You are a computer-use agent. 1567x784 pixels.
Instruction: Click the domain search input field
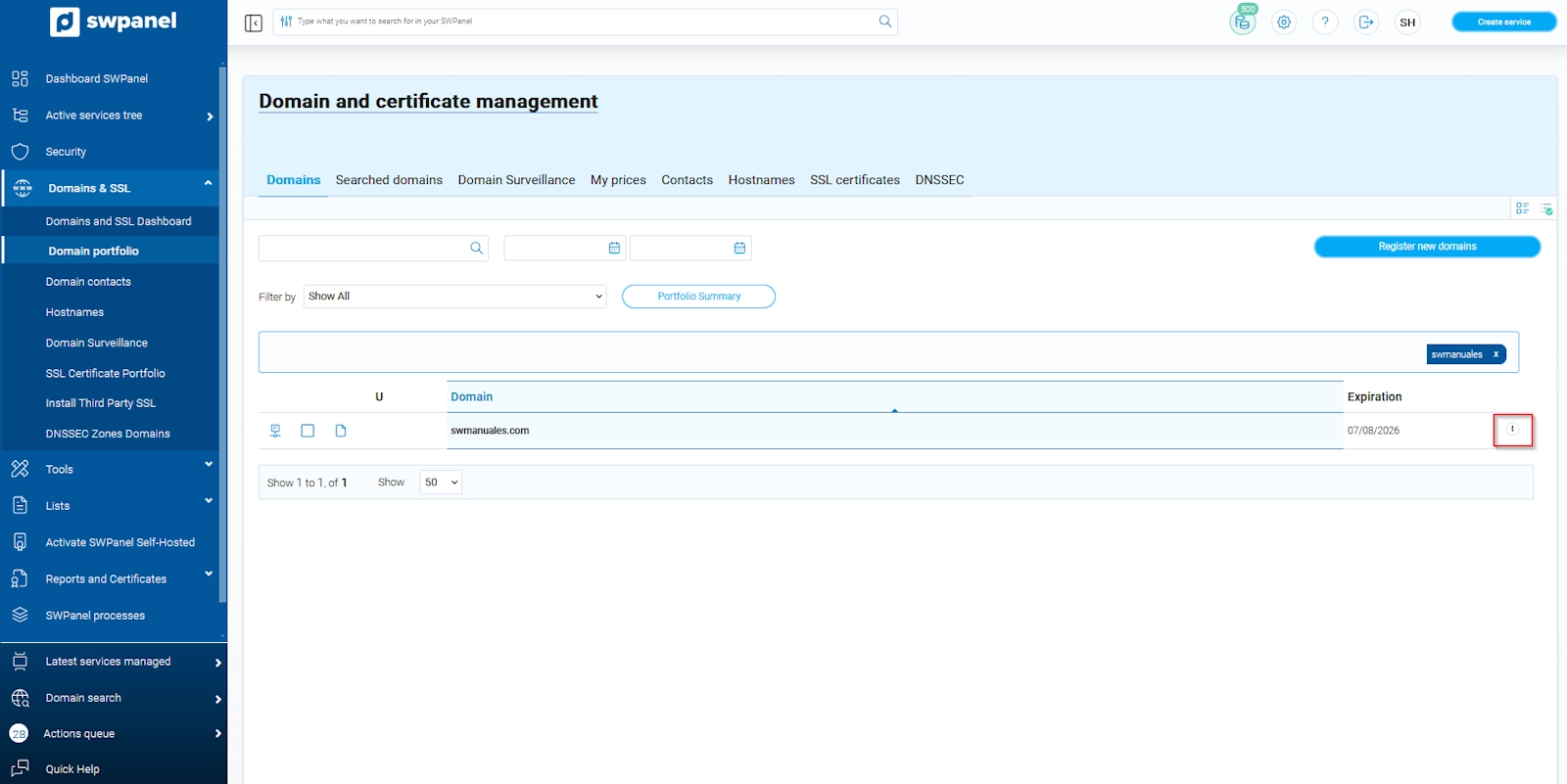362,249
